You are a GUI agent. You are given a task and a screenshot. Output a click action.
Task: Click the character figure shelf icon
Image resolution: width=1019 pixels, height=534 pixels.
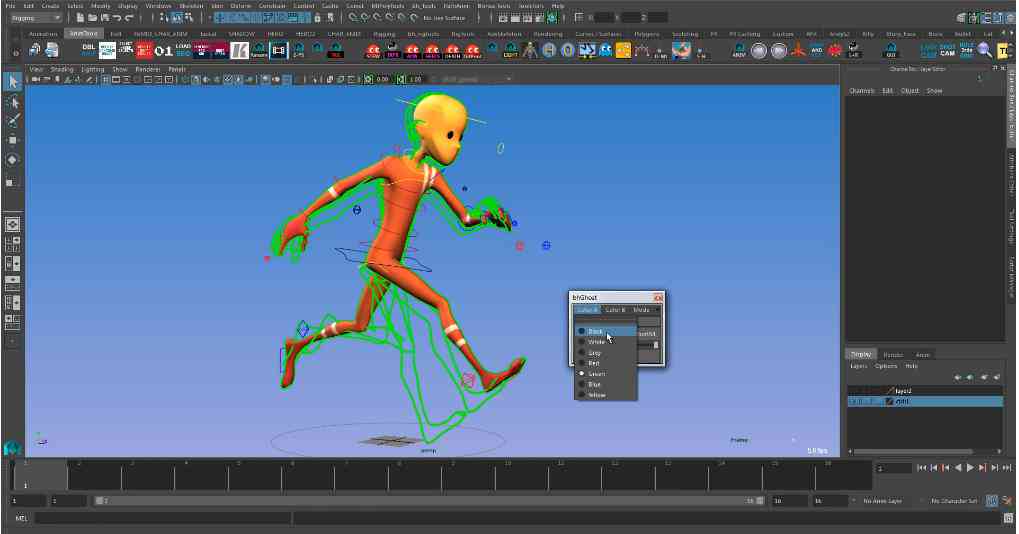(x=530, y=50)
